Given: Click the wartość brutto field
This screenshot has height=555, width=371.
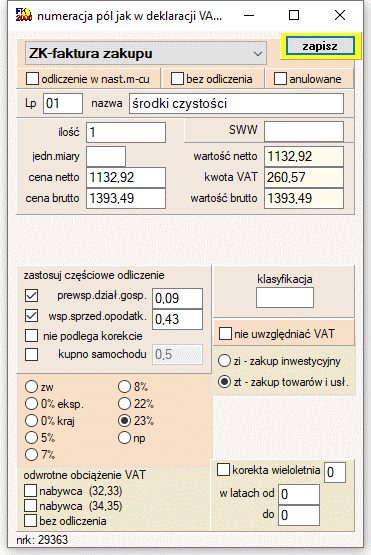Looking at the screenshot, I should (x=304, y=198).
